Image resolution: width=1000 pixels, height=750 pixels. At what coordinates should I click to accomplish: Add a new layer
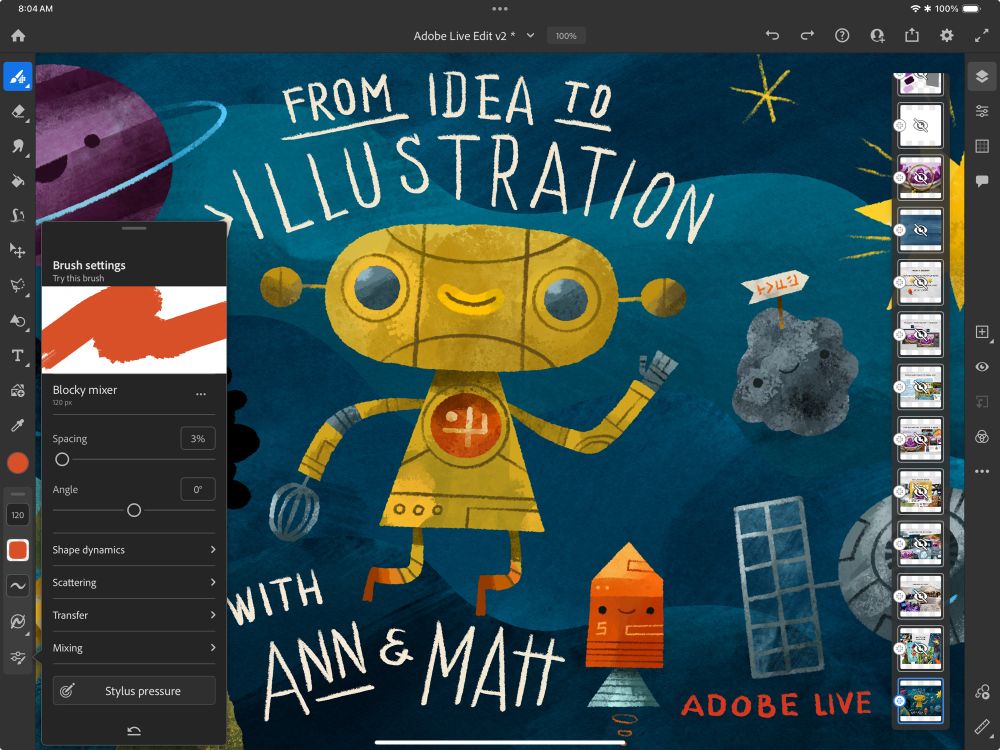(982, 332)
